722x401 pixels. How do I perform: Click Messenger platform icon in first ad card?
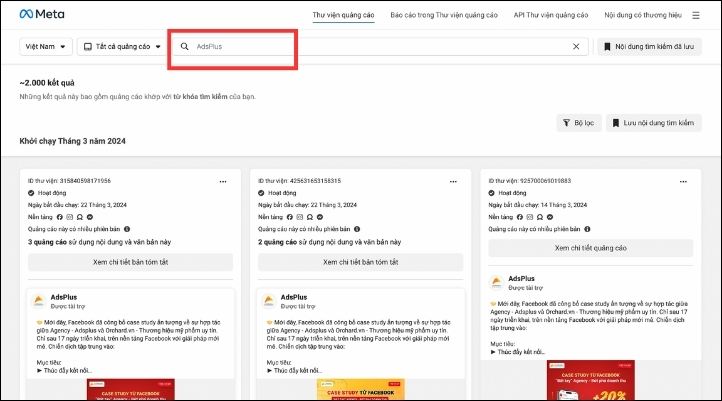(90, 217)
